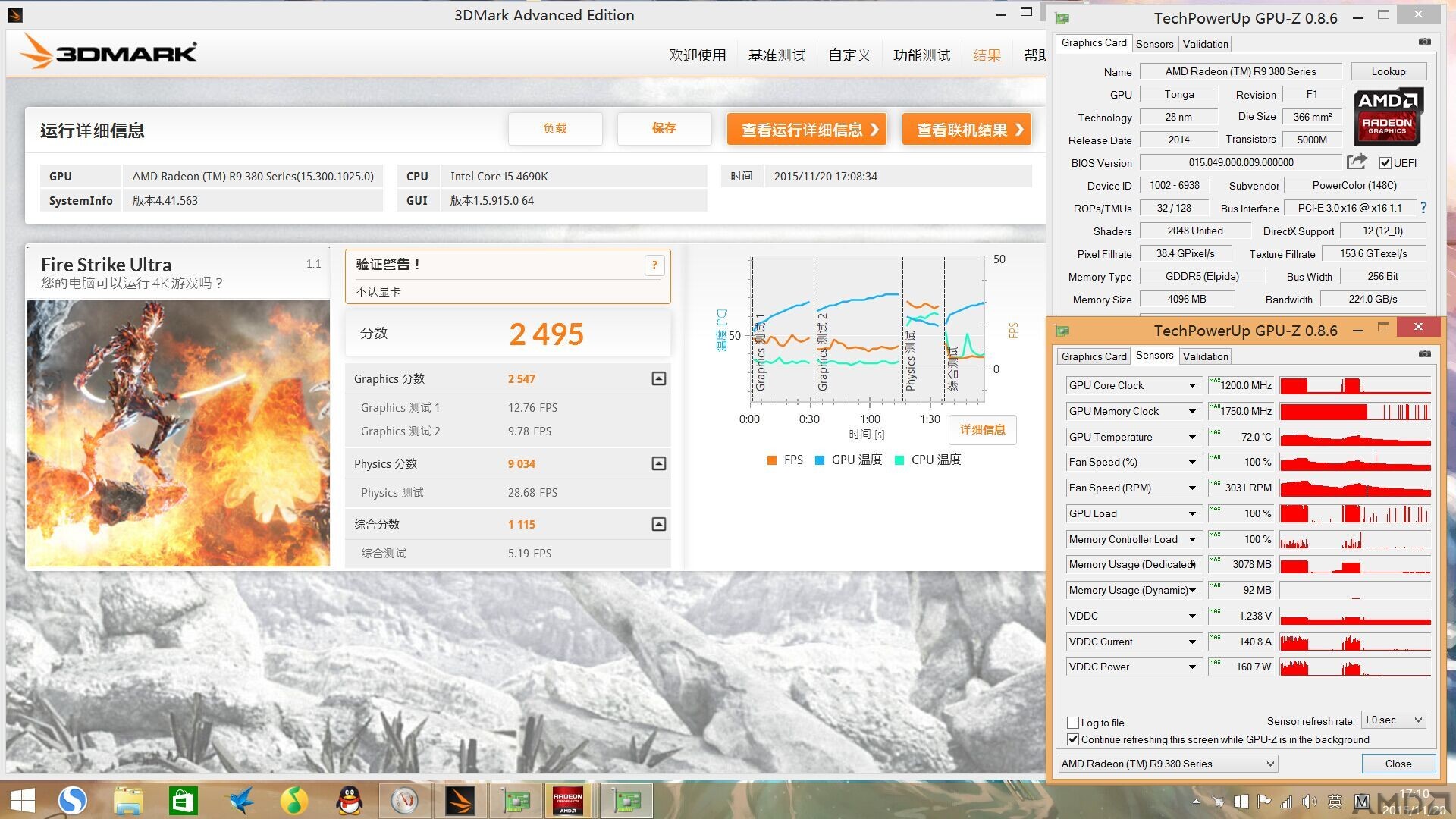Collapse the Graphics score section
The width and height of the screenshot is (1456, 819).
659,378
